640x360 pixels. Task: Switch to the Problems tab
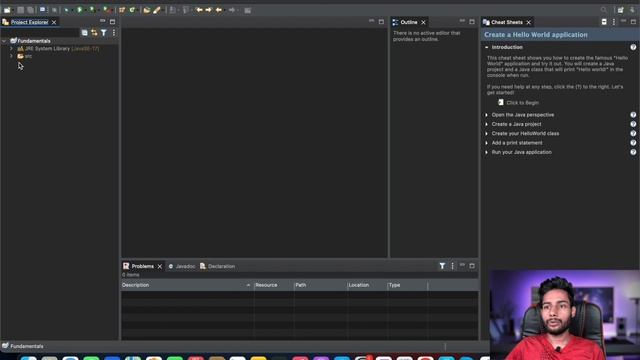(x=142, y=266)
